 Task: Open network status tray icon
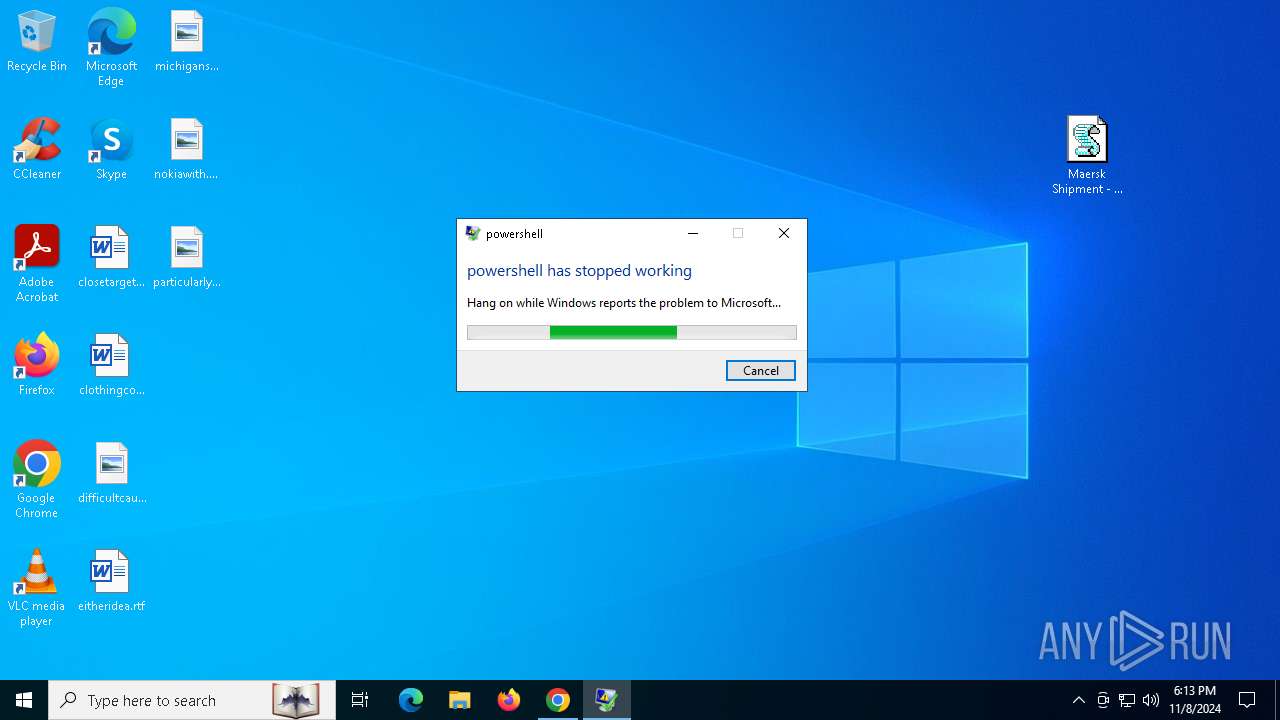1127,700
